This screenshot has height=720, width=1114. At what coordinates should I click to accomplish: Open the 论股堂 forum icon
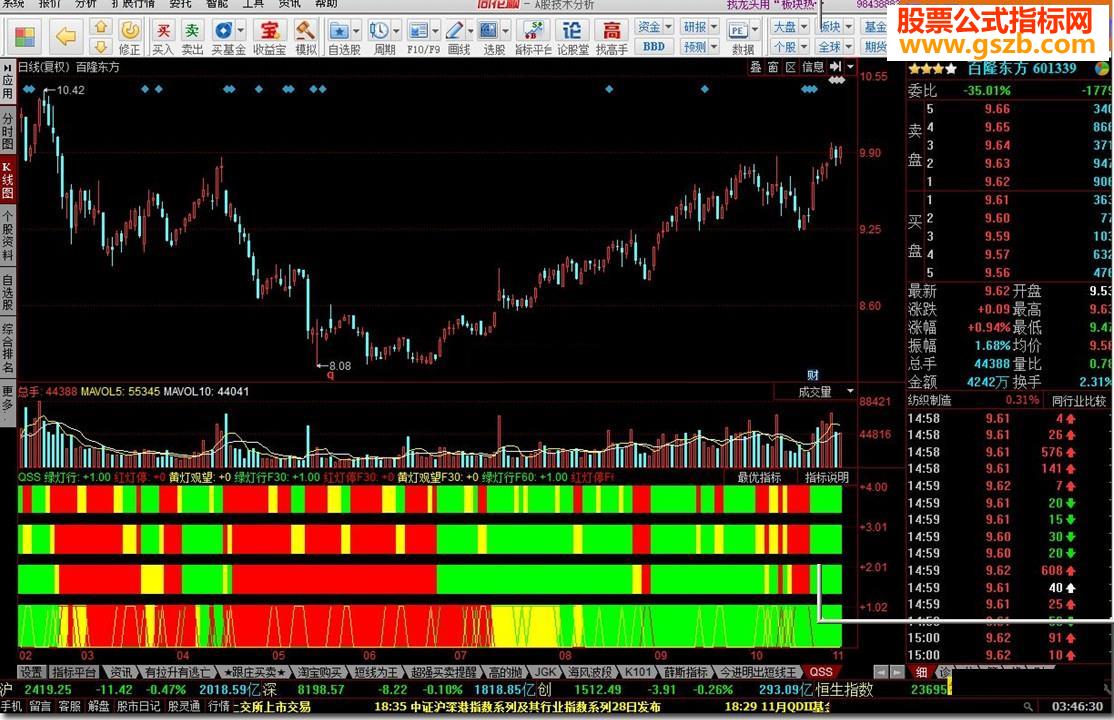pyautogui.click(x=573, y=37)
